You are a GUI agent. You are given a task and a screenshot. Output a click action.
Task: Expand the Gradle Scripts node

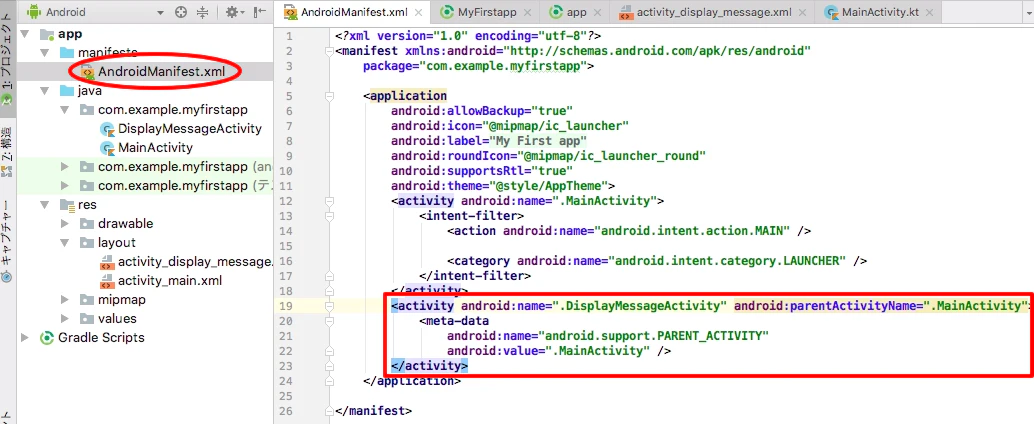tap(25, 338)
